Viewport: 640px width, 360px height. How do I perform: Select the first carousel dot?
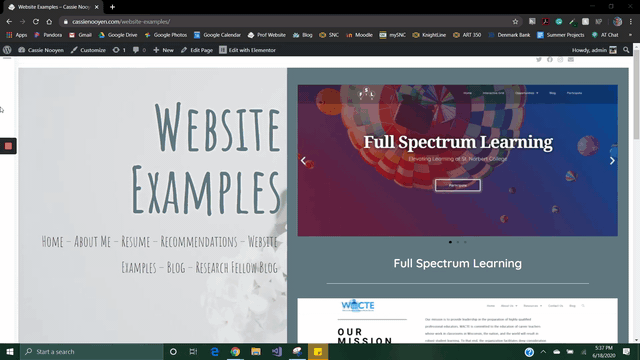click(450, 242)
